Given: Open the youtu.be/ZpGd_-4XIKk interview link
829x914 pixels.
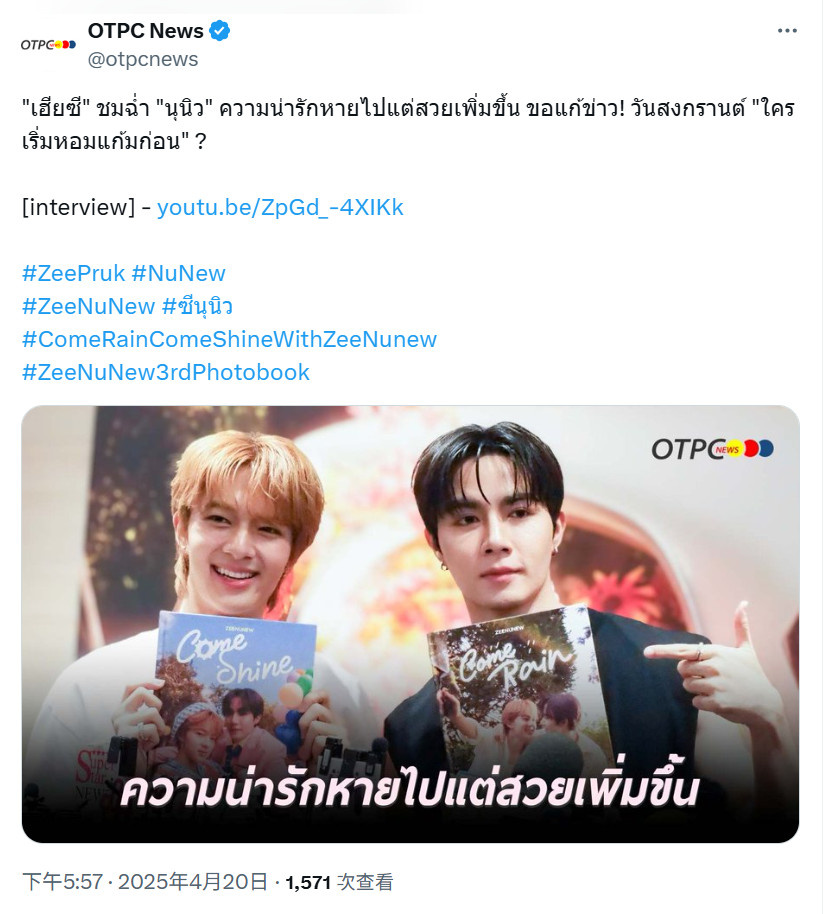Looking at the screenshot, I should click(x=282, y=208).
